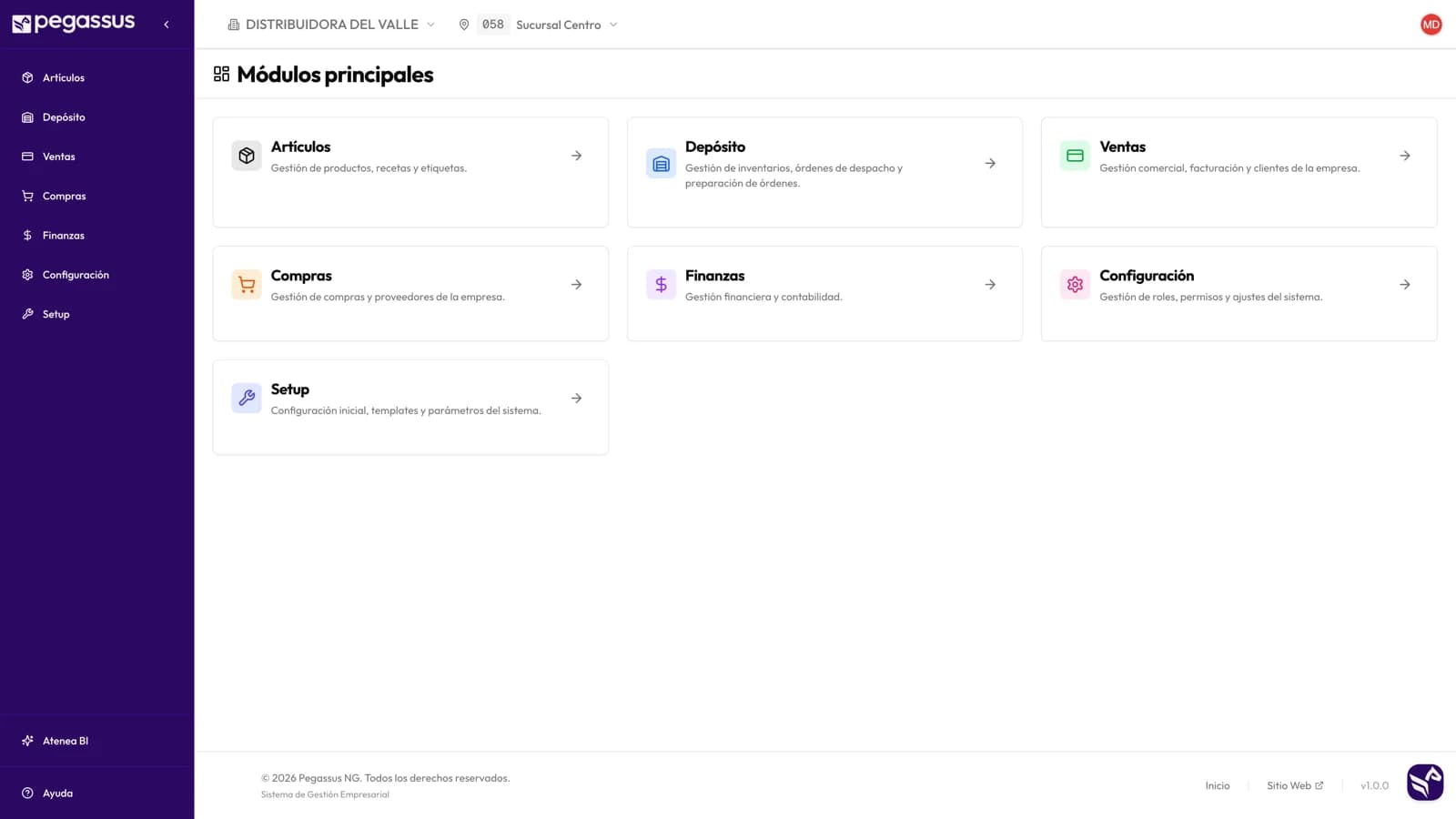The image size is (1456, 819).
Task: Click the building icon beside company name
Action: point(234,25)
